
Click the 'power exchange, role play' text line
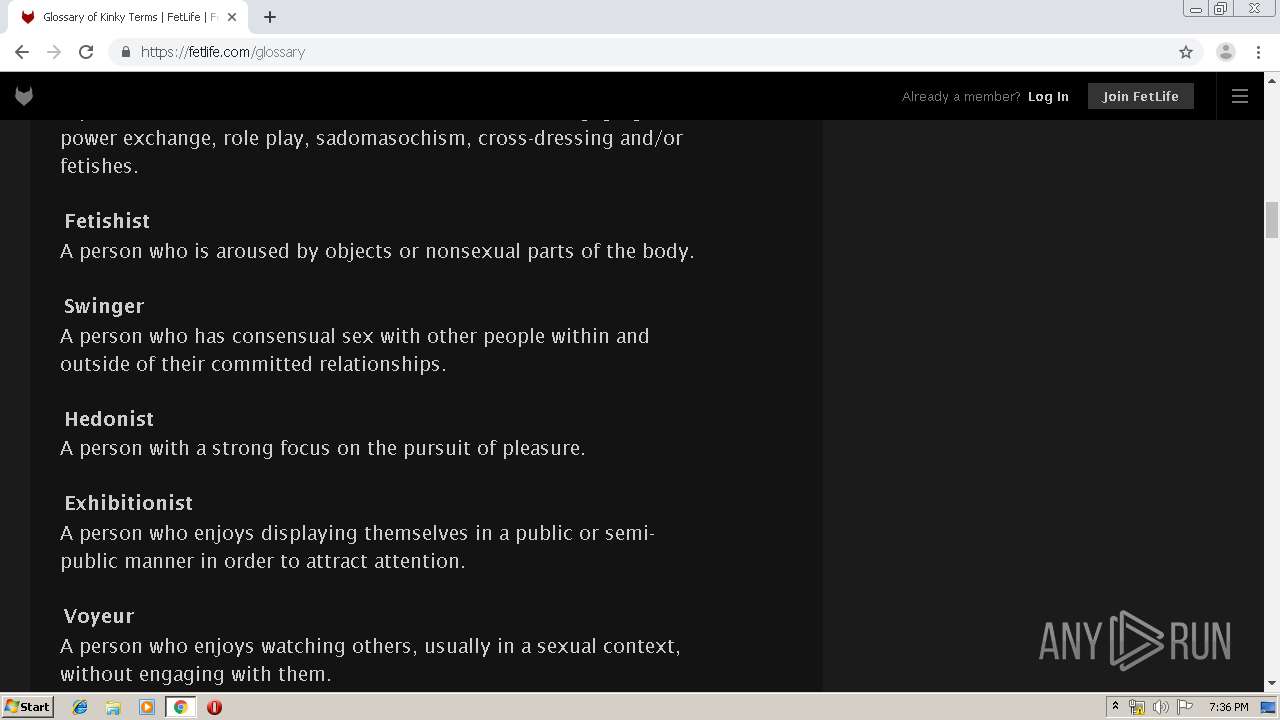click(372, 138)
